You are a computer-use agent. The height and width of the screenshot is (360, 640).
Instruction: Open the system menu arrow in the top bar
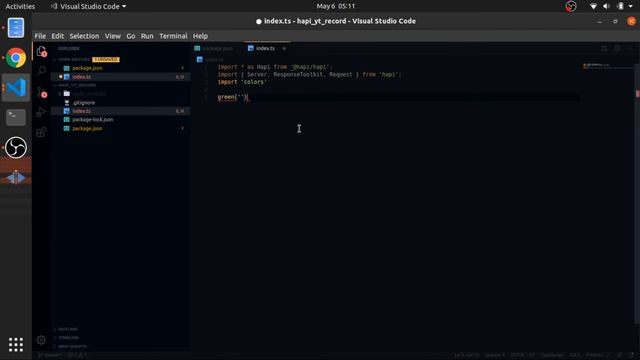click(x=631, y=6)
